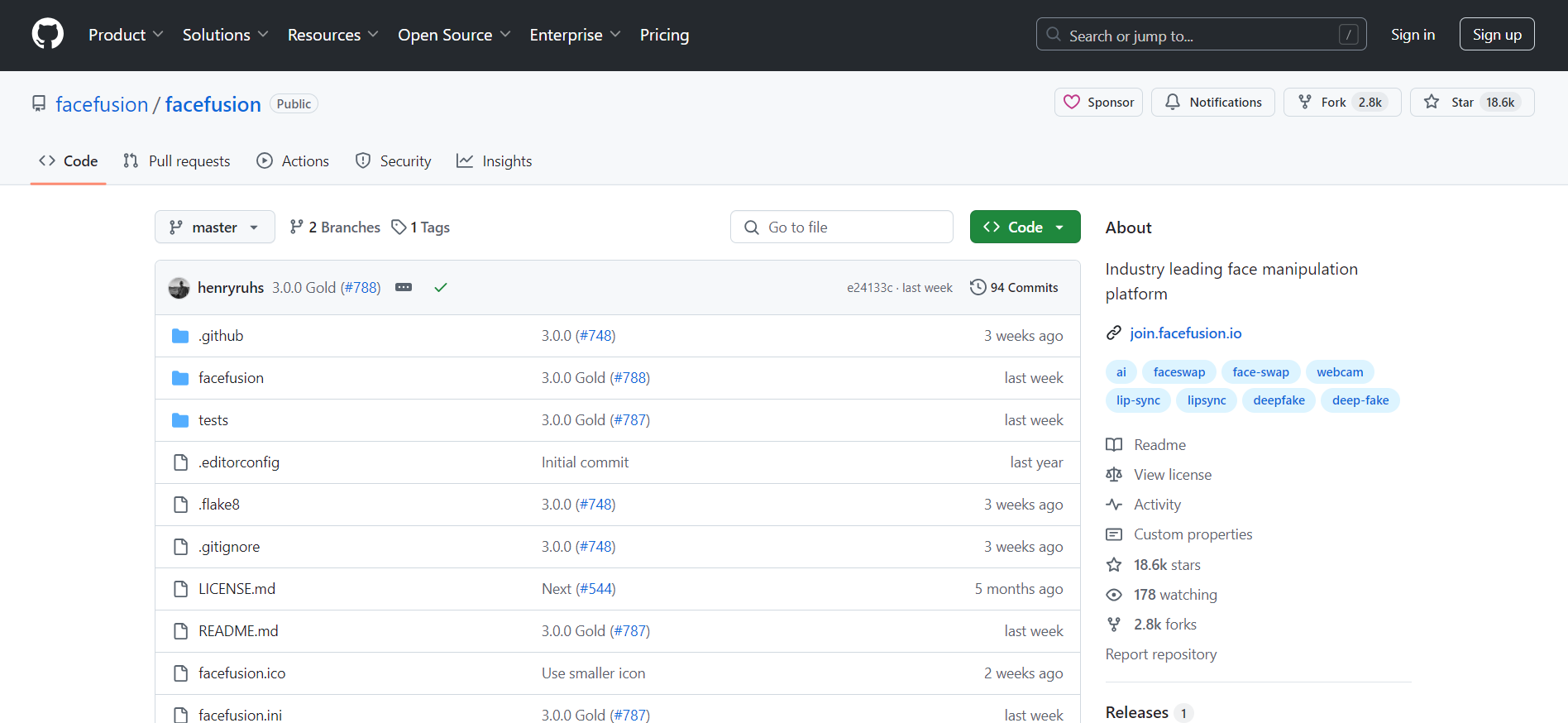Open the Solutions dropdown menu
The height and width of the screenshot is (723, 1568).
click(225, 35)
